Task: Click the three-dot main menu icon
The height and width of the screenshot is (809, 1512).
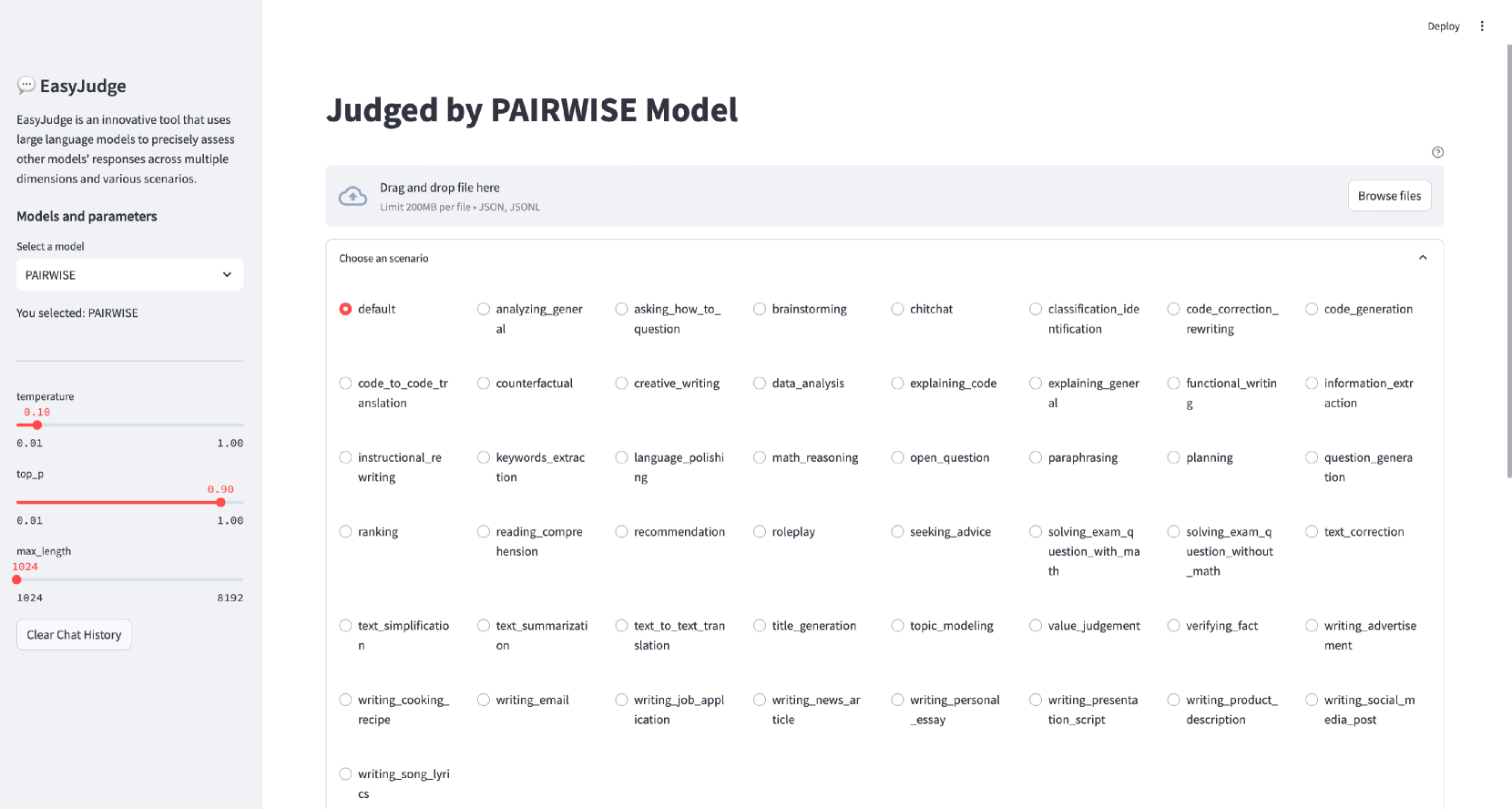Action: point(1482,26)
